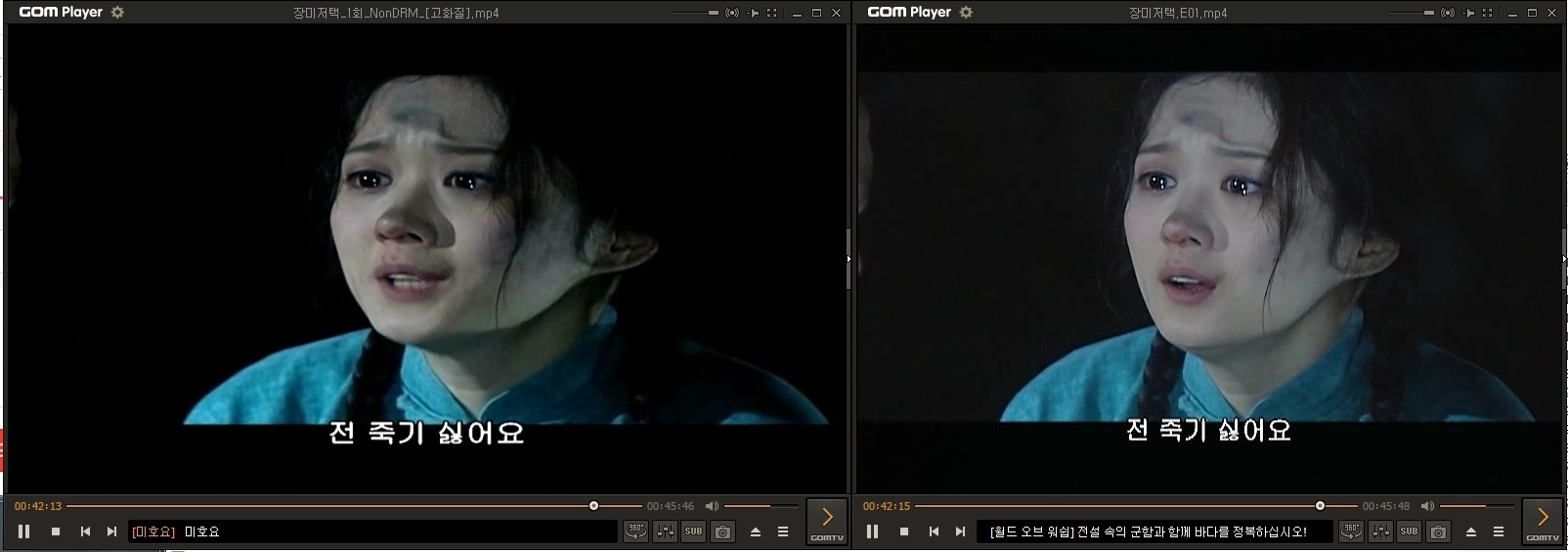Click the total time 00:45:46 in left player
1568x552 pixels.
[671, 506]
